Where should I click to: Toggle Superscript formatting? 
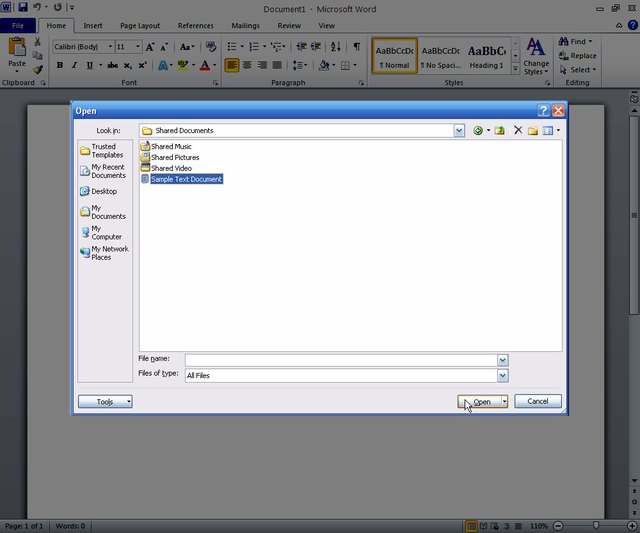[x=142, y=65]
